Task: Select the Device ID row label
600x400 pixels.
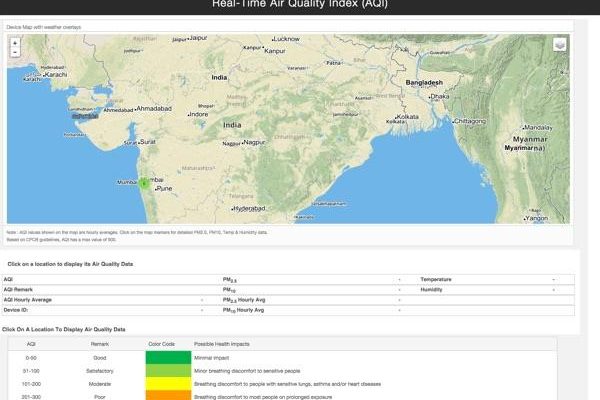Action: 16,310
